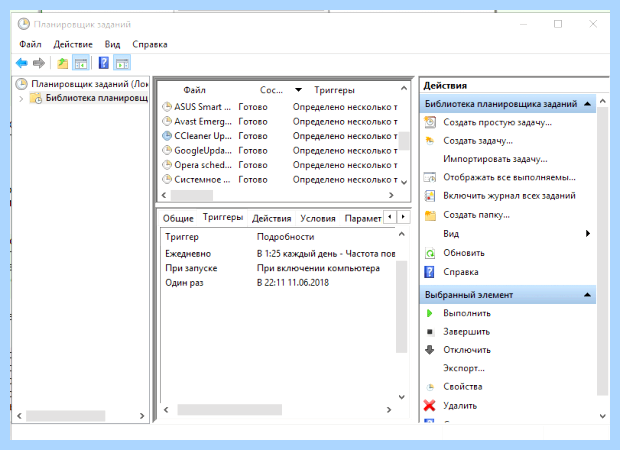The width and height of the screenshot is (620, 450).
Task: Open the Файл menu
Action: [x=30, y=44]
